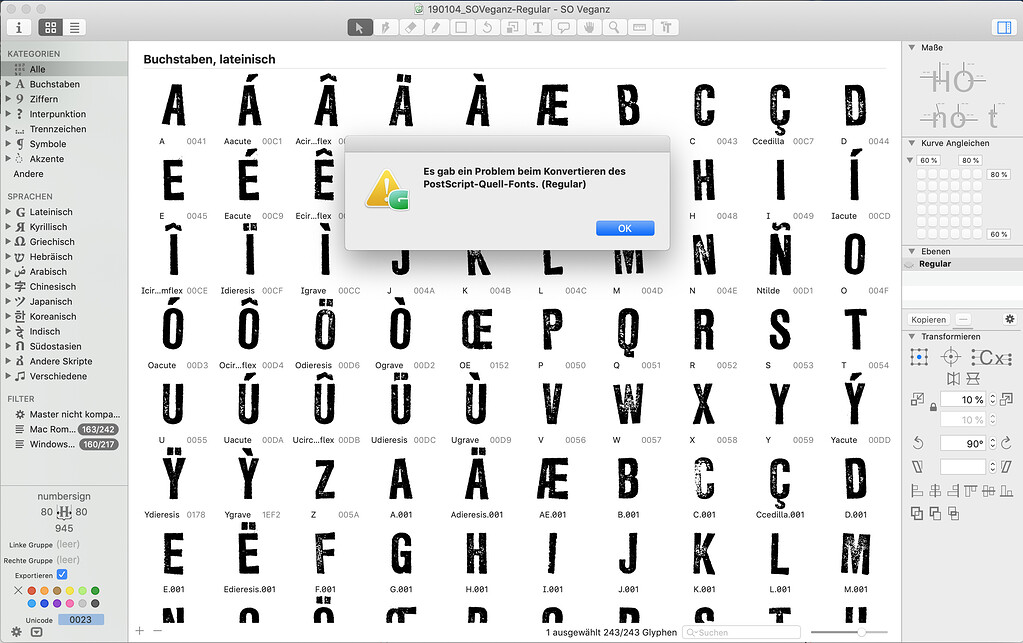Open the font info button
Image resolution: width=1023 pixels, height=643 pixels.
click(19, 27)
